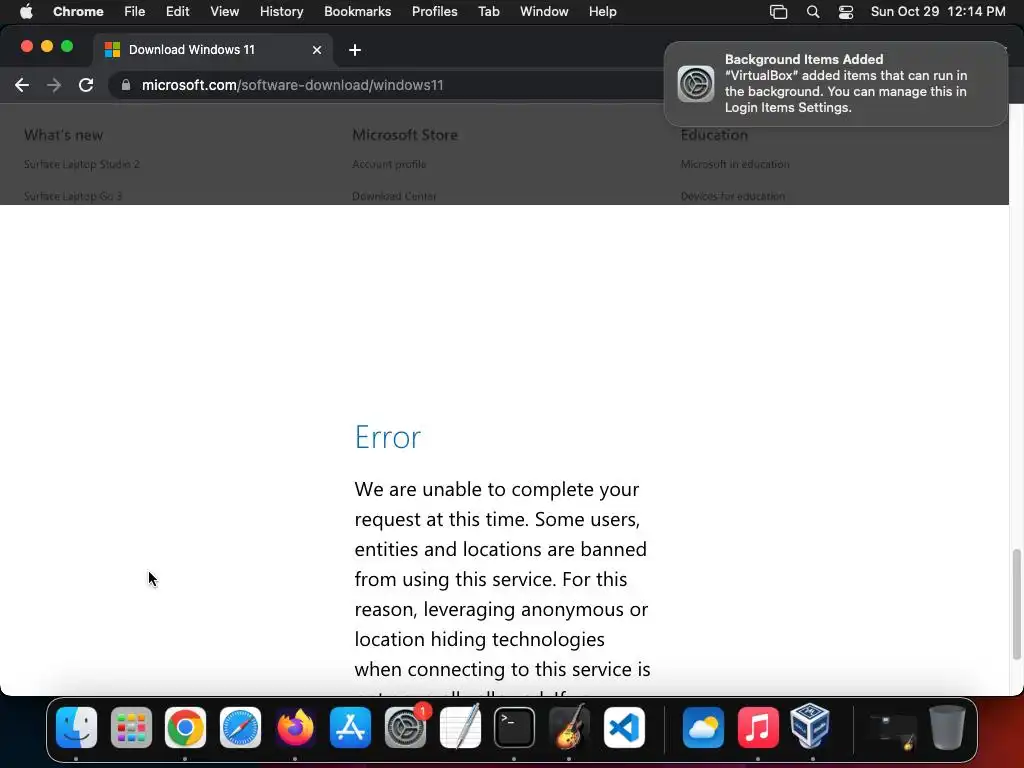
Task: Reload the Windows 11 download page
Action: [86, 85]
